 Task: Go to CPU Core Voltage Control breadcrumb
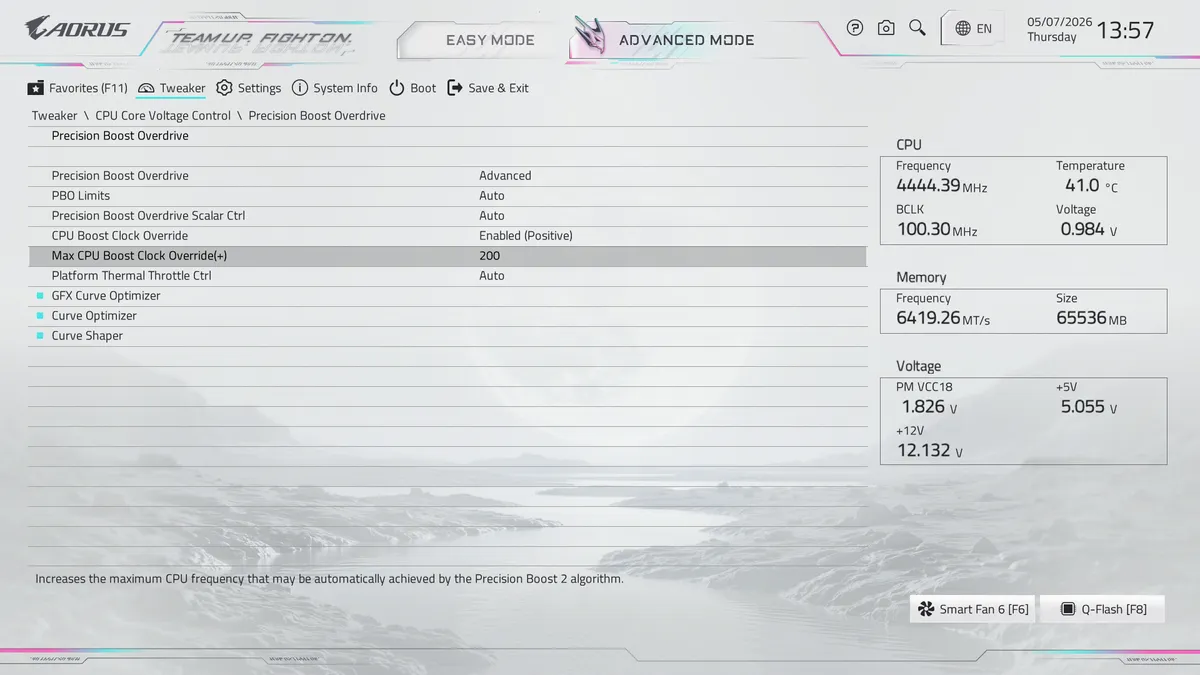[163, 116]
